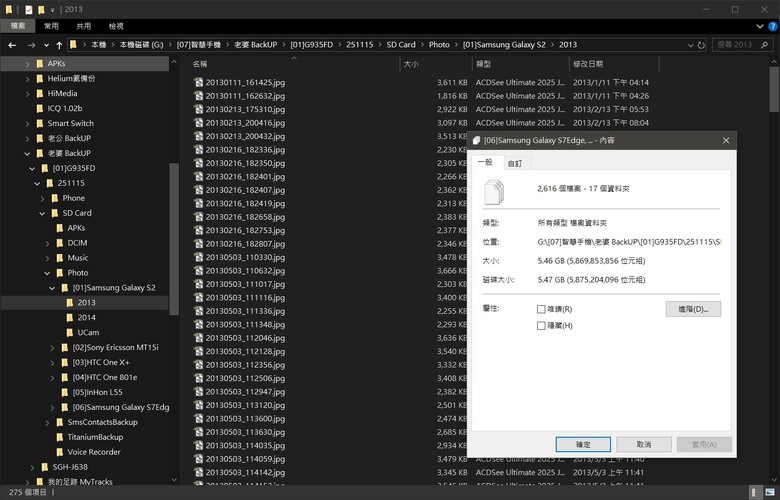The width and height of the screenshot is (780, 500).
Task: Click the TitaniumBackup folder icon
Action: pos(60,437)
